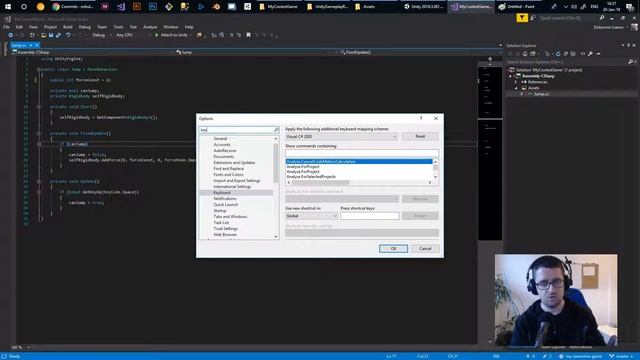640x360 pixels.
Task: Click the Undo toolbar icon
Action: (x=68, y=35)
